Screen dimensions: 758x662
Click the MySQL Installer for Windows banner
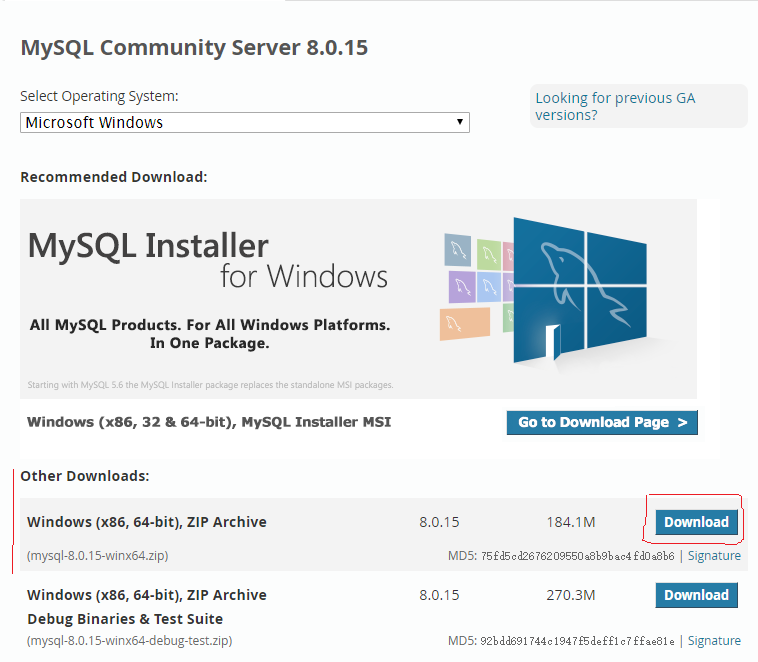[x=358, y=298]
